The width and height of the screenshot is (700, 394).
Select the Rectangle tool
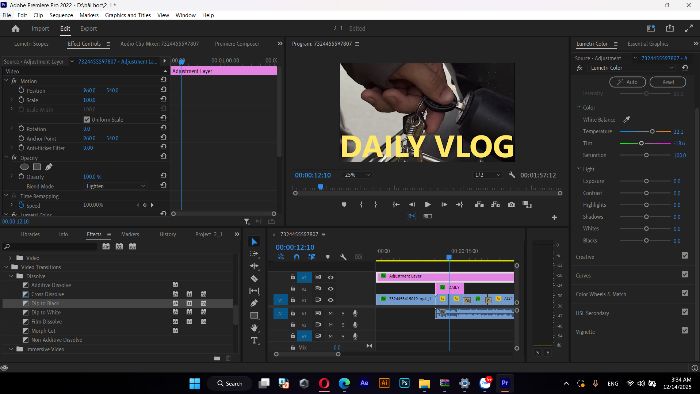point(254,315)
